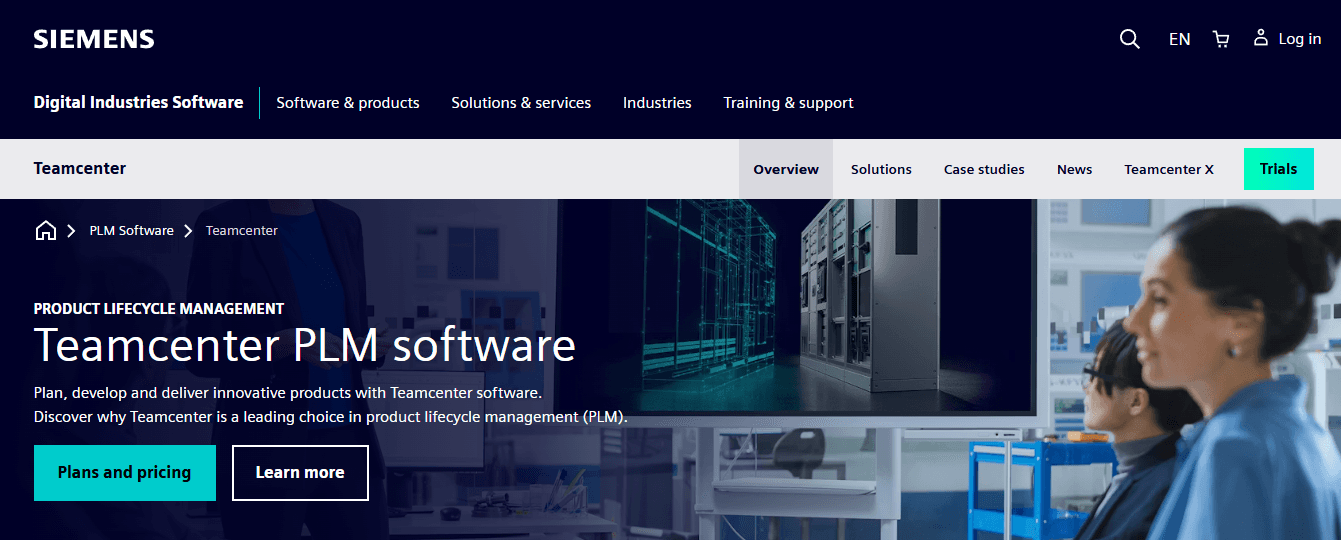Click the breadcrumb home icon
Screen dimensions: 1341x540
pos(45,230)
